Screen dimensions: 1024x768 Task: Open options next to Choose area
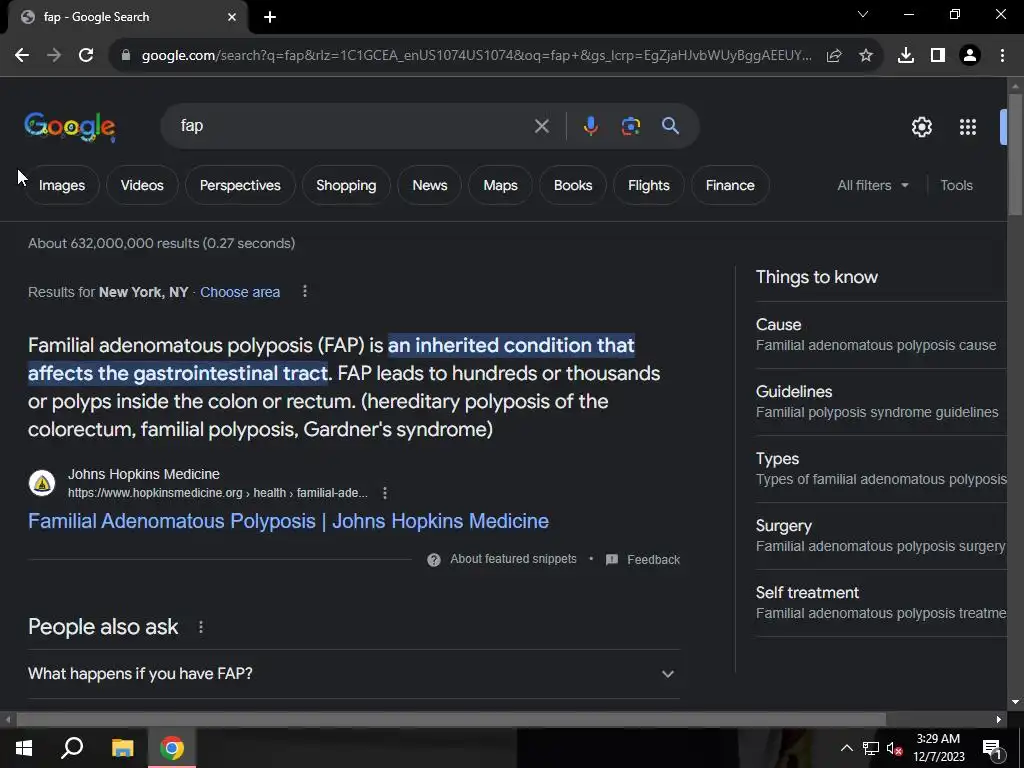(304, 291)
